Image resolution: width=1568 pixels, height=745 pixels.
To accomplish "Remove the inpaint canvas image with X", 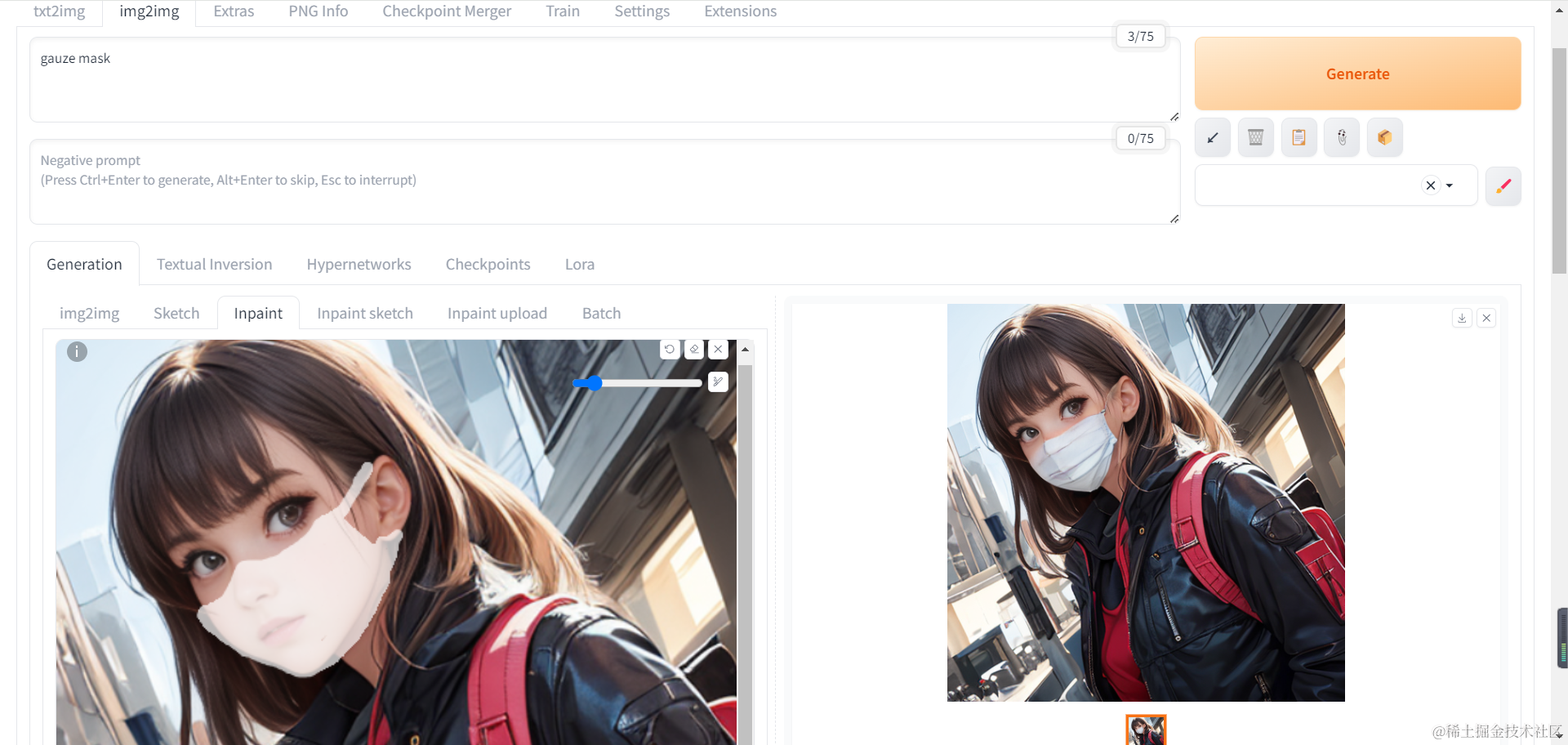I will coord(718,350).
